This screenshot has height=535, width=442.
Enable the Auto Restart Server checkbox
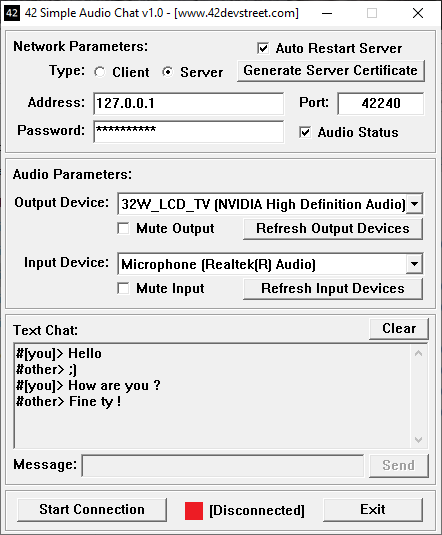point(263,48)
